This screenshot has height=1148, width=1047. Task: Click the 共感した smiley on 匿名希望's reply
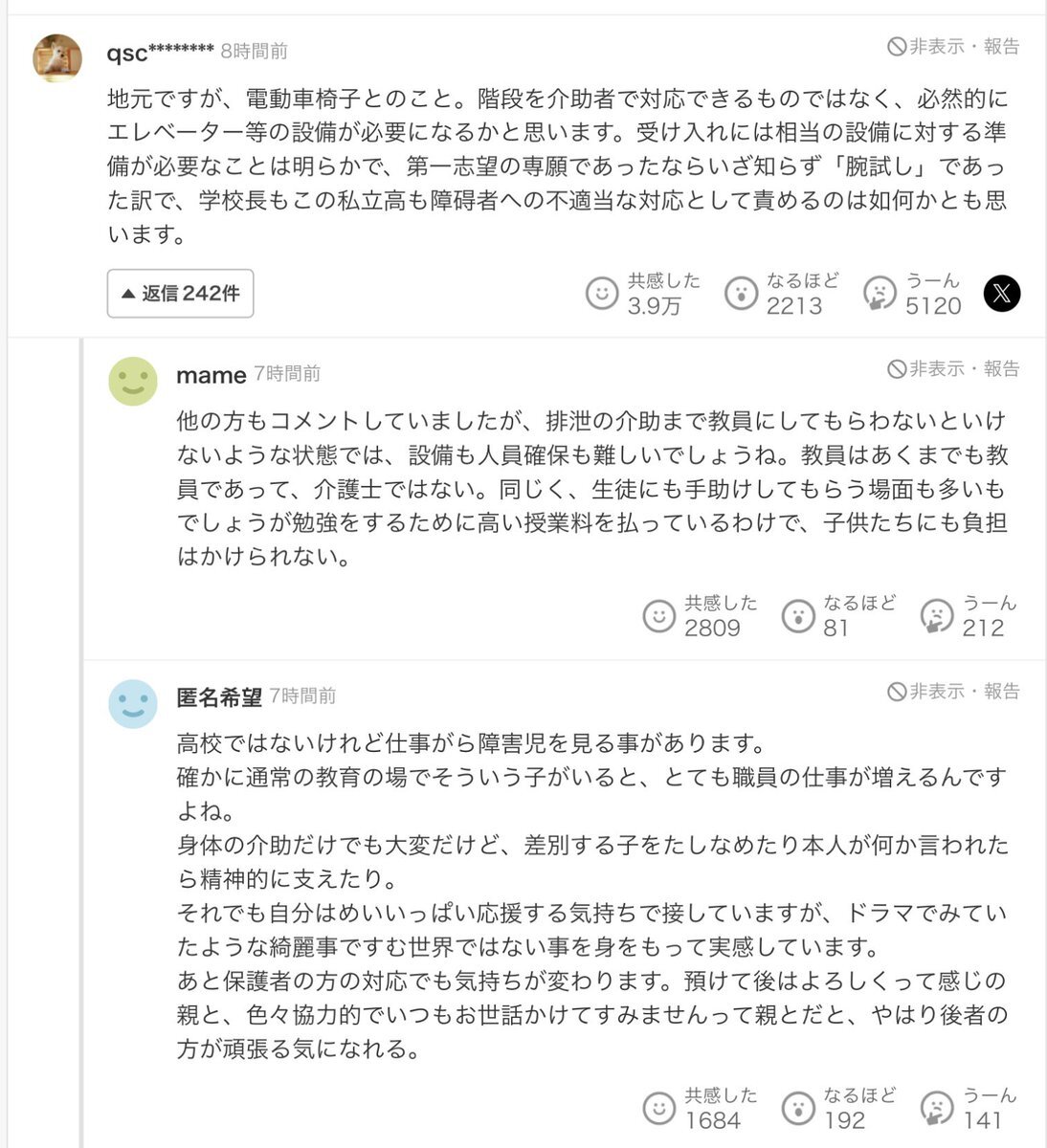tap(658, 1108)
